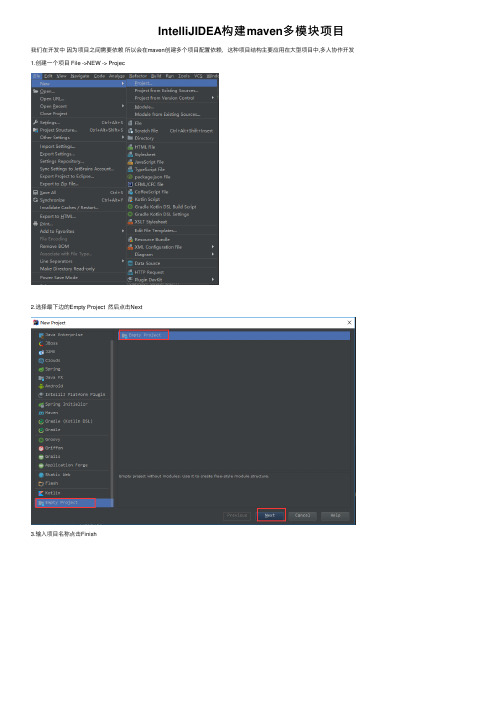The width and height of the screenshot is (504, 713).
Task: Expand the New submenu arrow
Action: click(123, 84)
